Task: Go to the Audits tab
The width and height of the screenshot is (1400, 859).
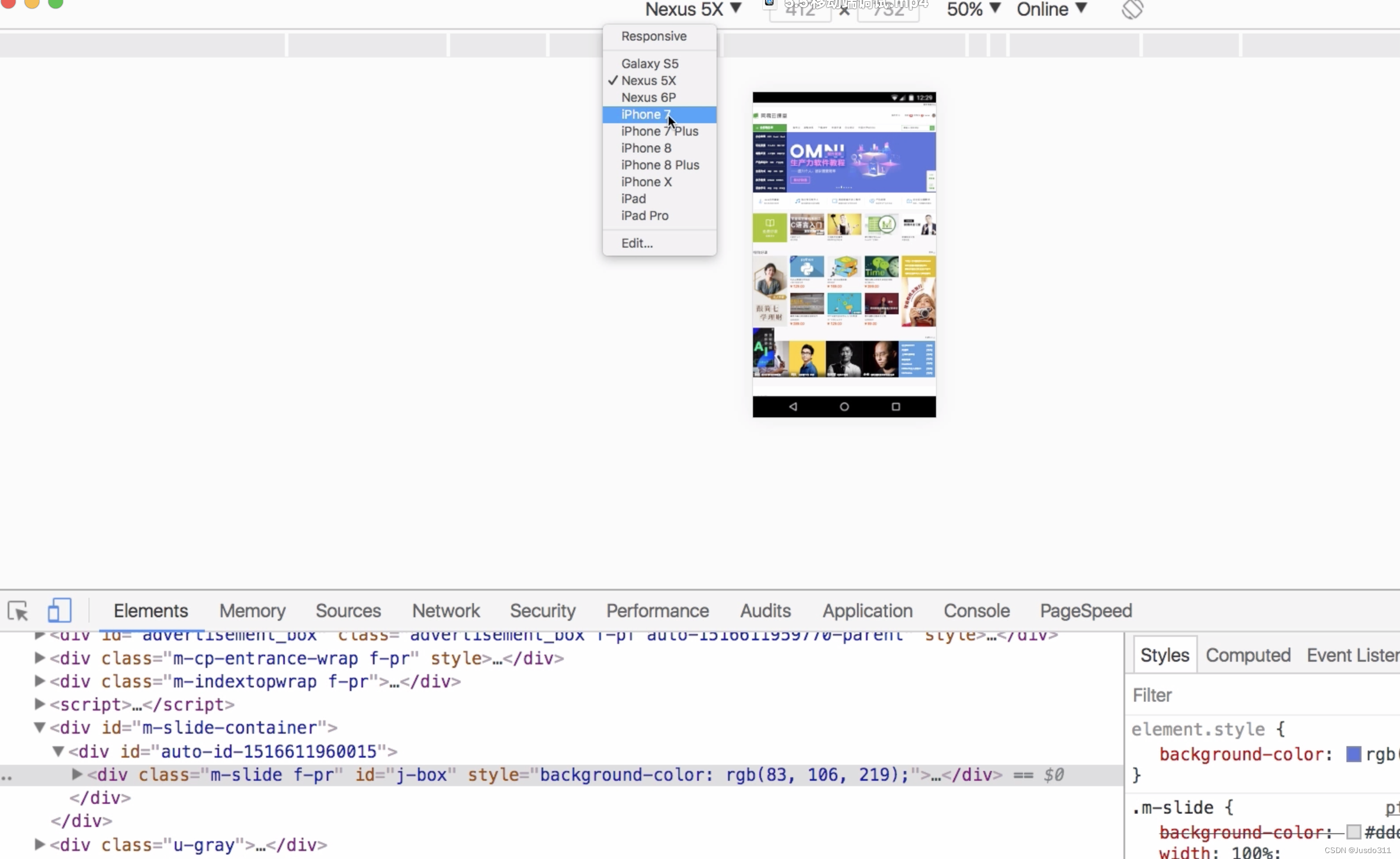Action: [765, 611]
